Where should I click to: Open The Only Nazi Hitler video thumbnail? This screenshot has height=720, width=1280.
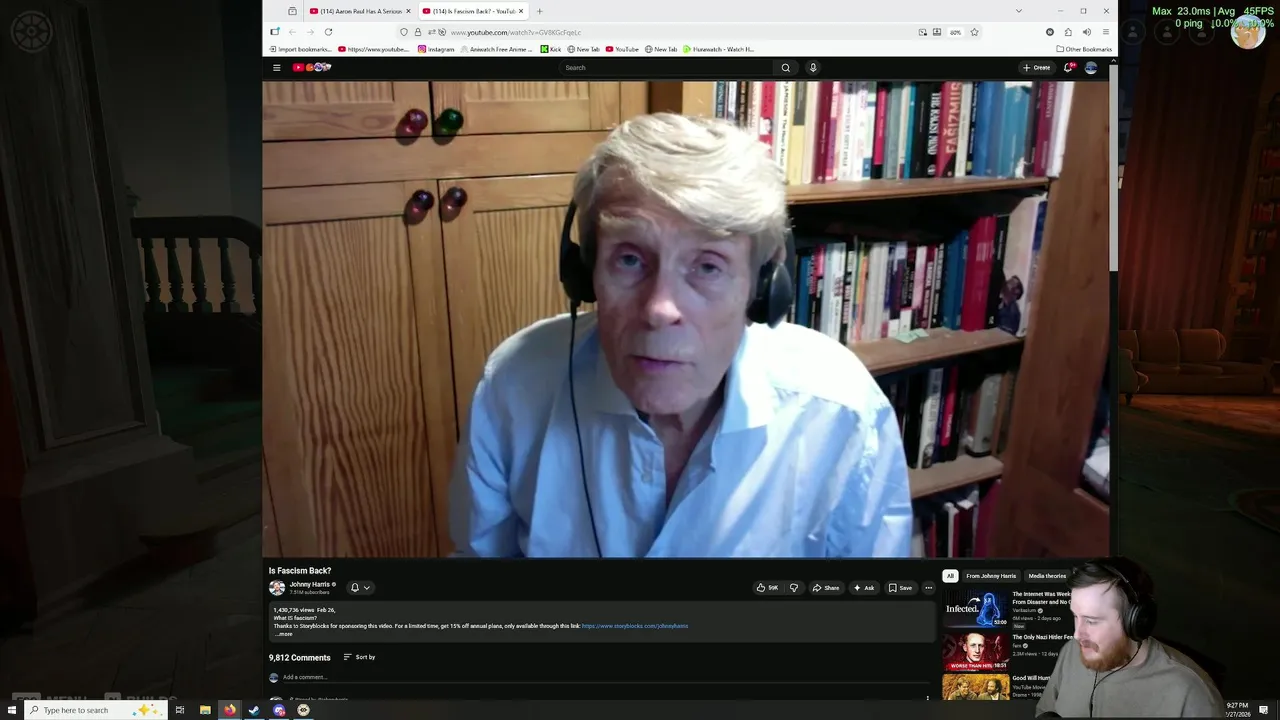click(x=975, y=651)
